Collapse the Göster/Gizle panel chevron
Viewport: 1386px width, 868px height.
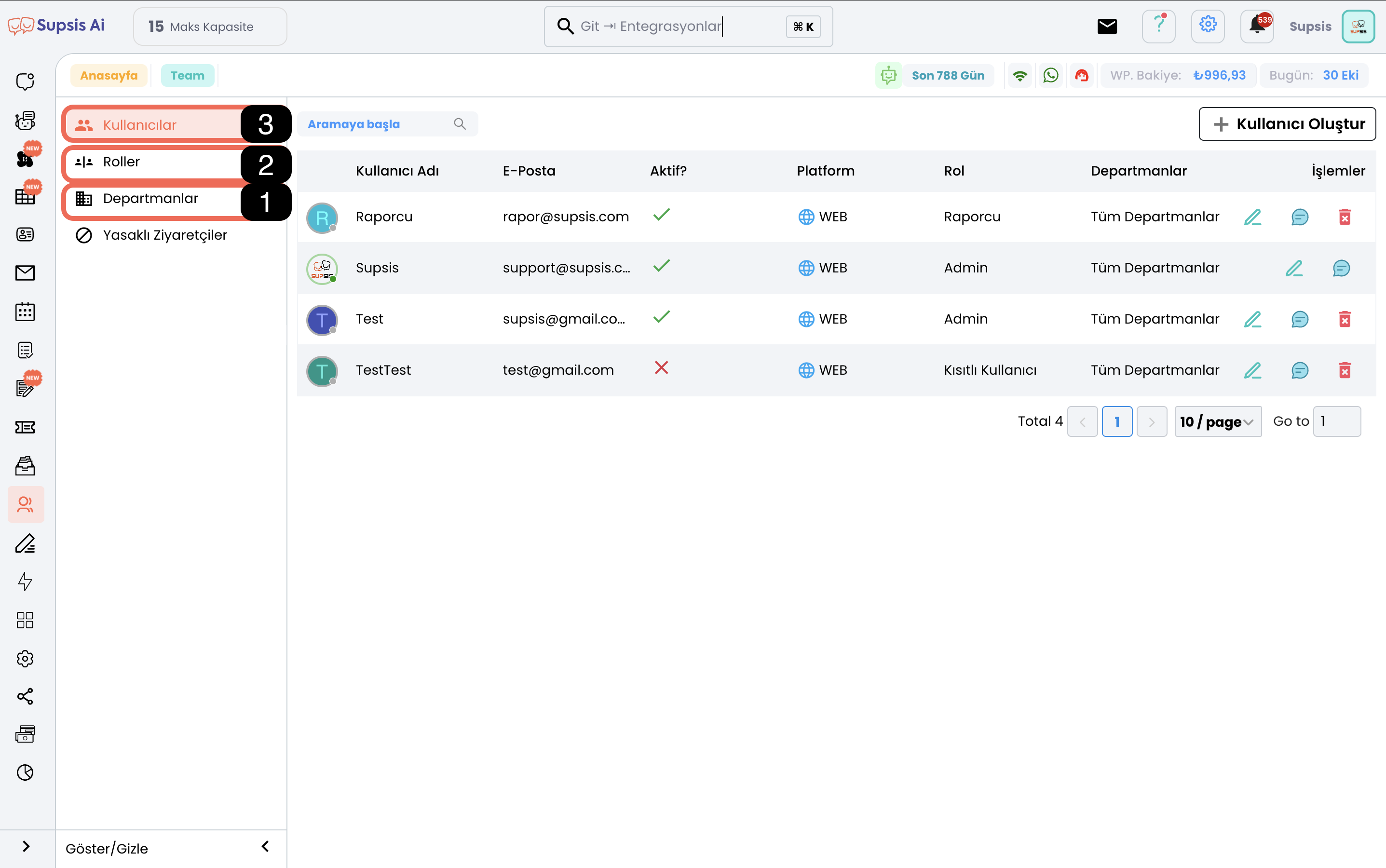pos(265,847)
